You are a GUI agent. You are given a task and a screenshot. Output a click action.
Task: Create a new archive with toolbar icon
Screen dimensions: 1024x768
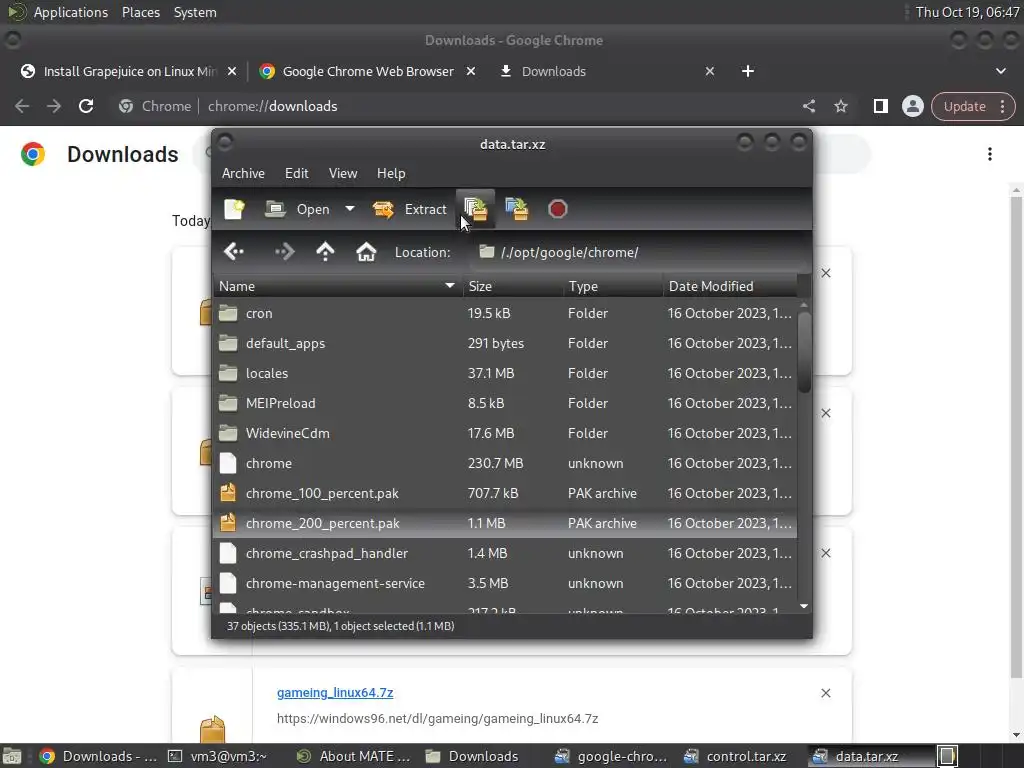[x=234, y=209]
